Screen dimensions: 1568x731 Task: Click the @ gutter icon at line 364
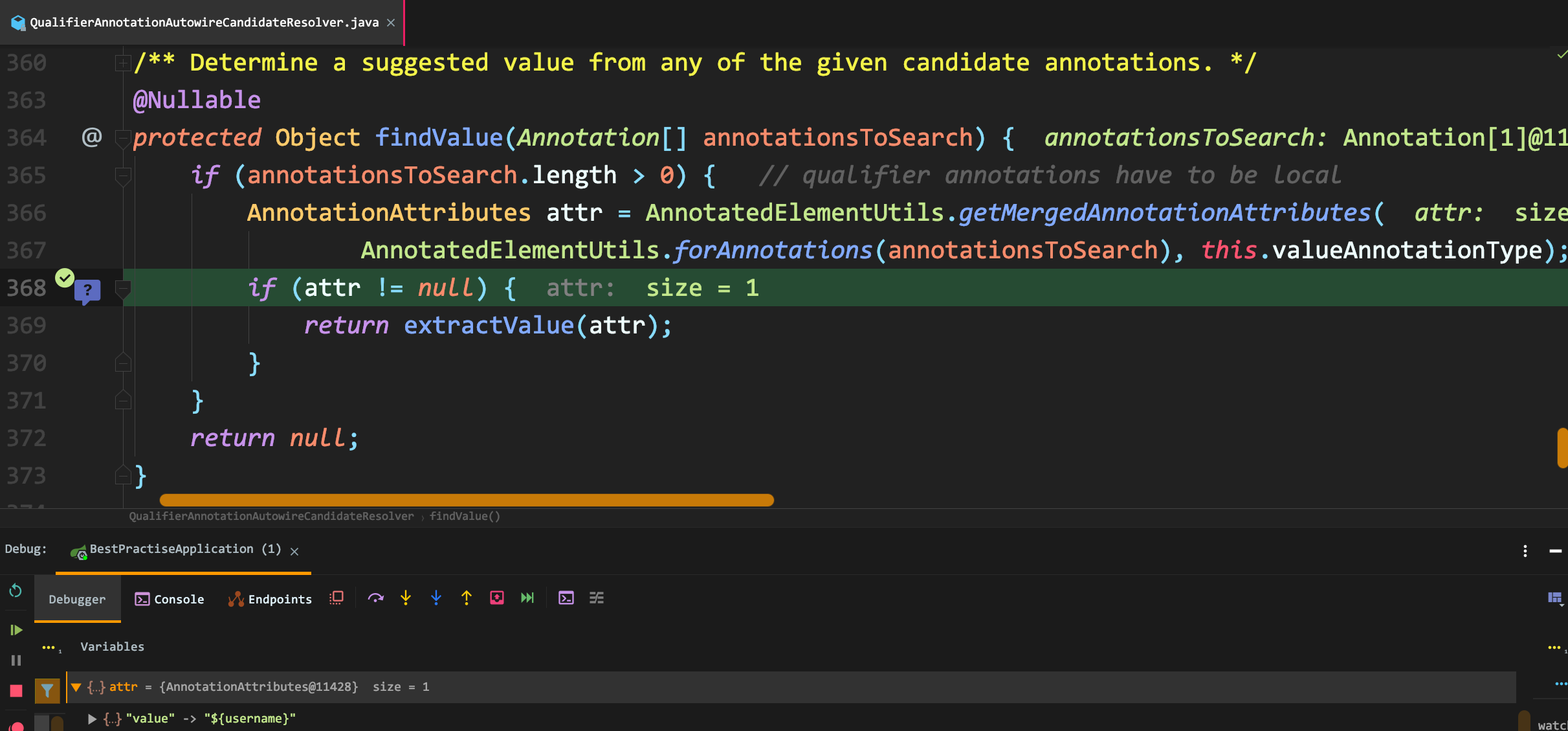point(91,137)
